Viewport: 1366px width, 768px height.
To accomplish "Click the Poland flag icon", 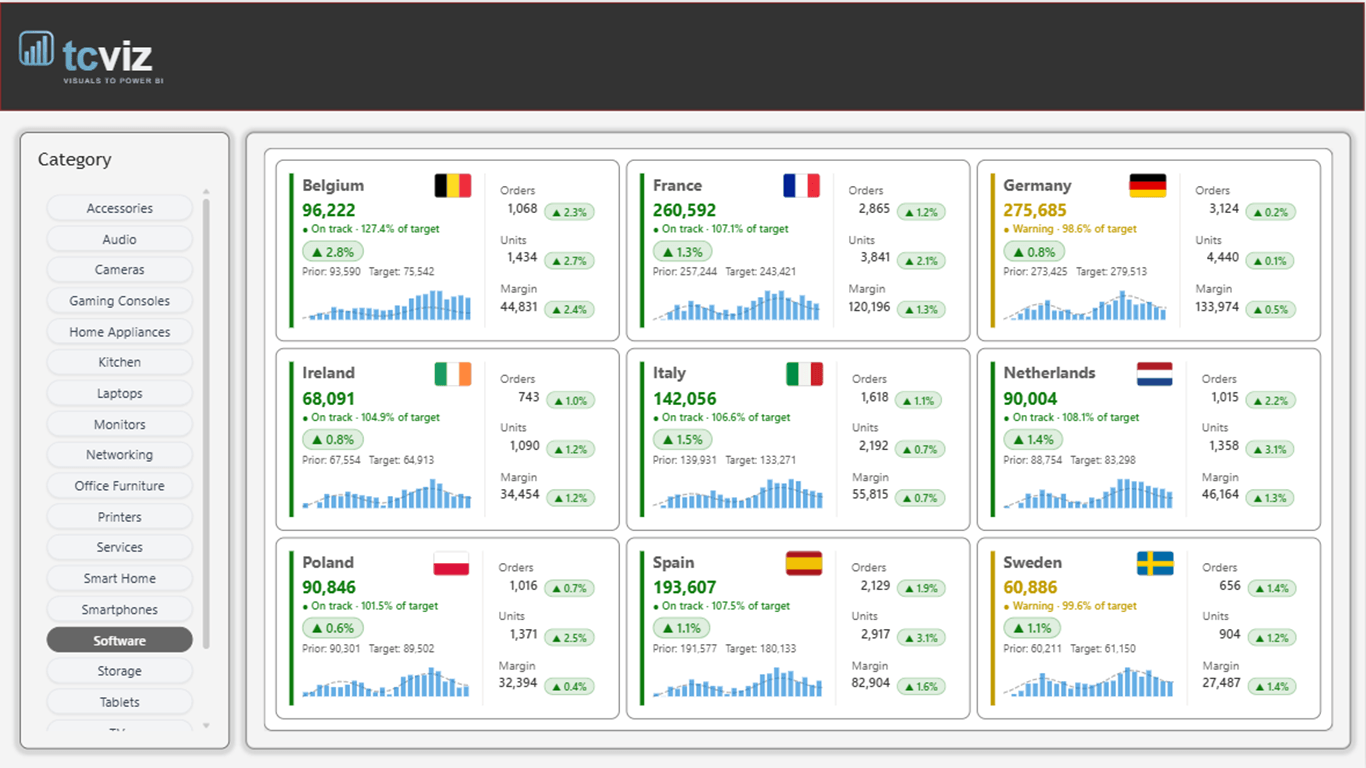I will pyautogui.click(x=451, y=563).
